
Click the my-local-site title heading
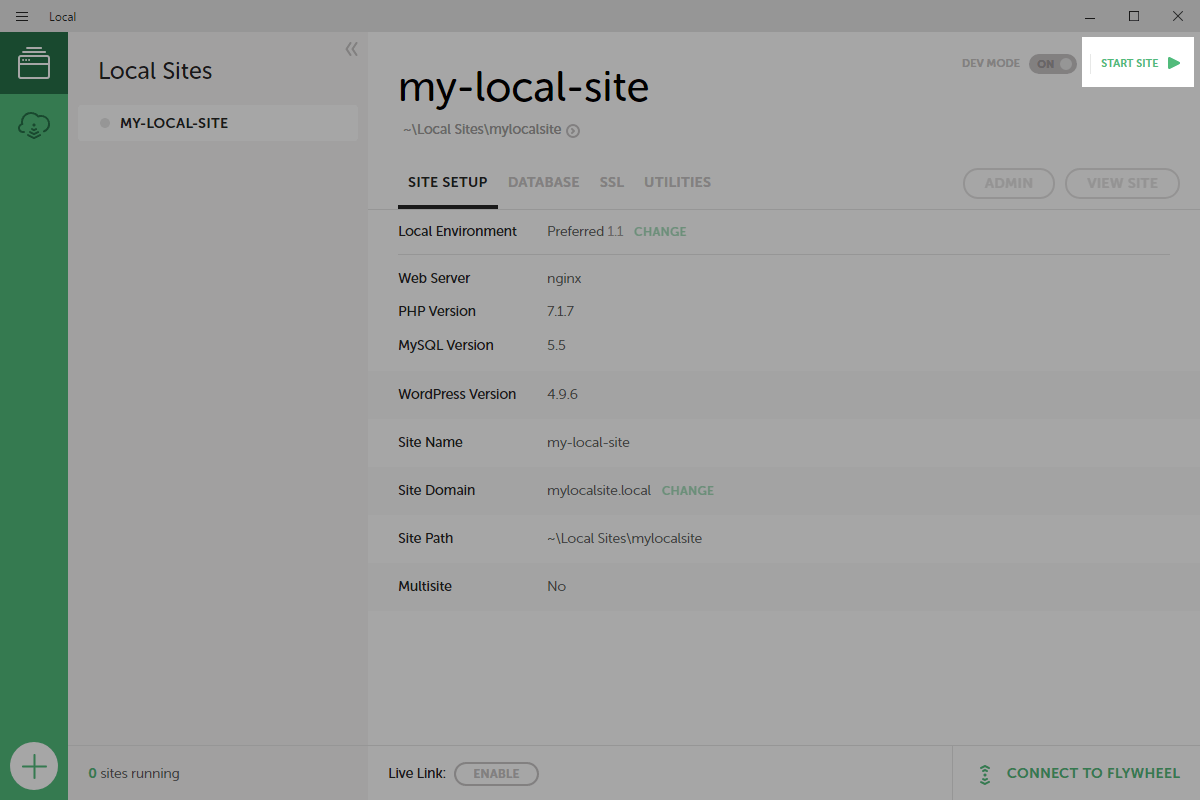click(x=523, y=88)
